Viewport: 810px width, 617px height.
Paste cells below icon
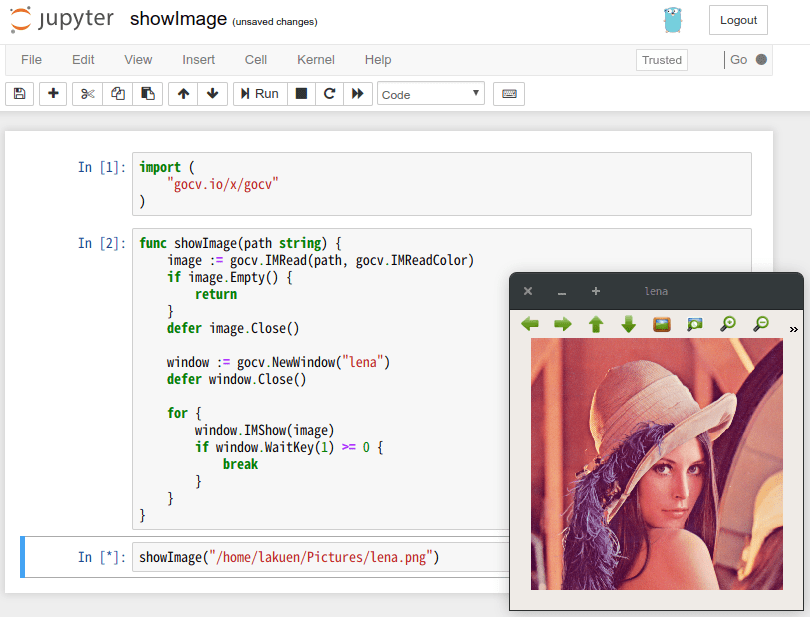click(x=148, y=94)
